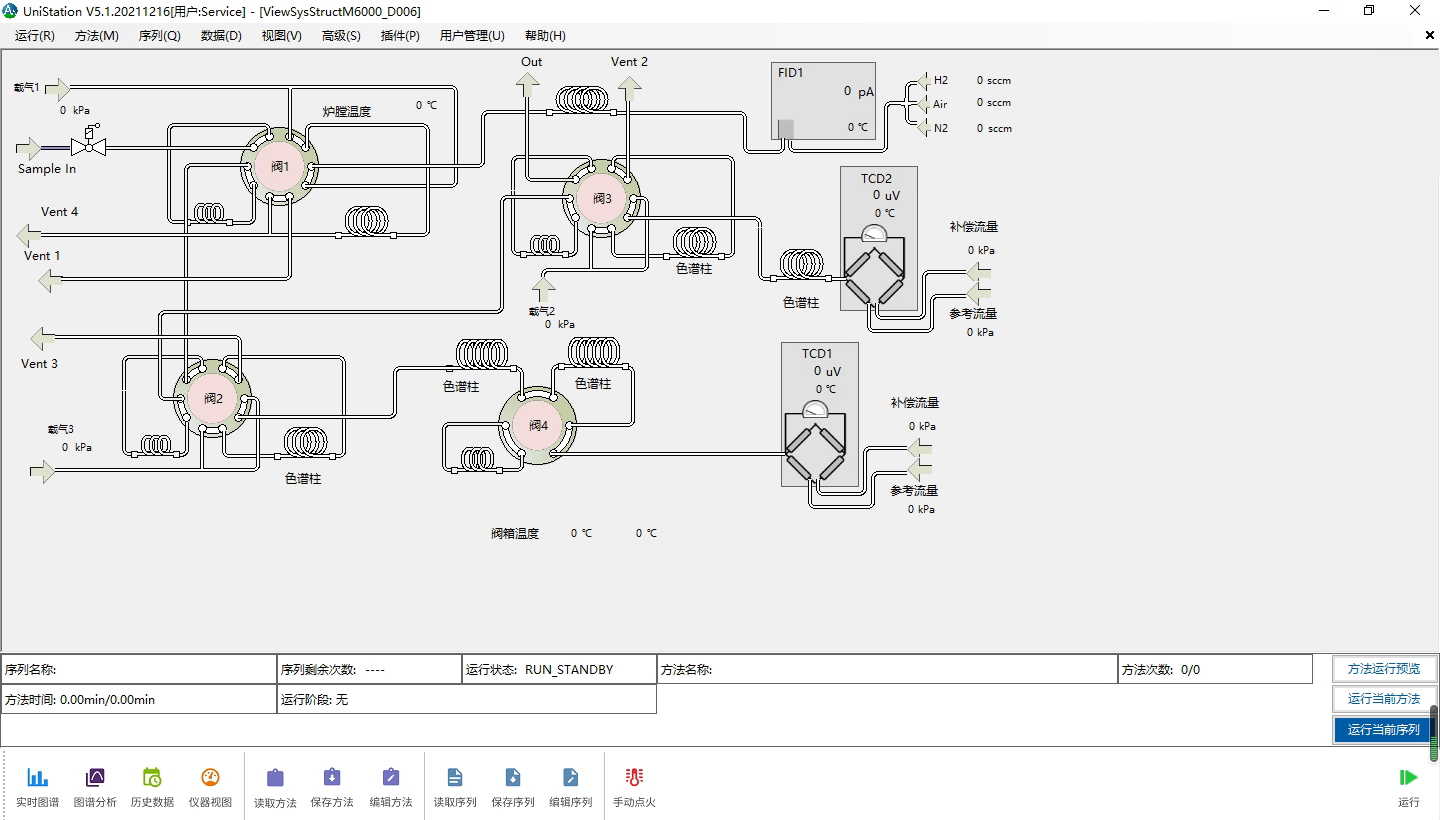
Task: Click the Vent 3 outlet arrow
Action: tap(43, 338)
